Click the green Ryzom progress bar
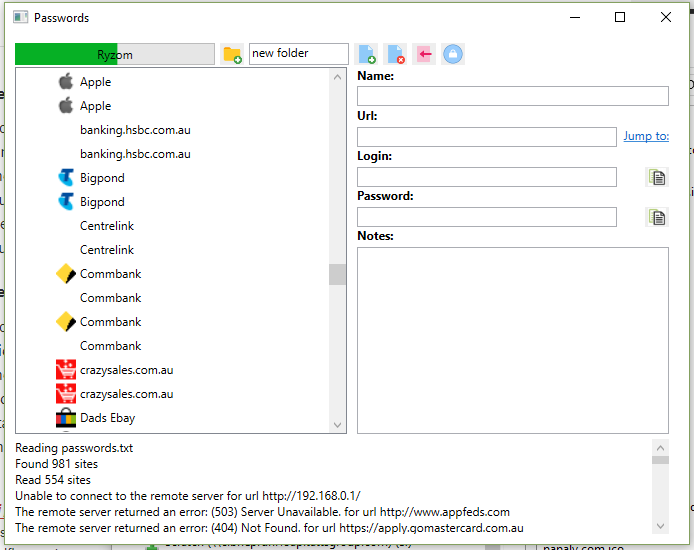The width and height of the screenshot is (694, 550). pos(115,54)
